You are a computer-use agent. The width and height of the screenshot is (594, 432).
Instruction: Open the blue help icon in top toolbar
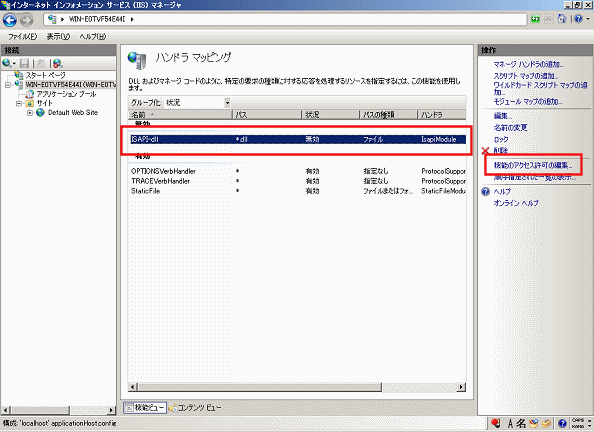pos(578,19)
